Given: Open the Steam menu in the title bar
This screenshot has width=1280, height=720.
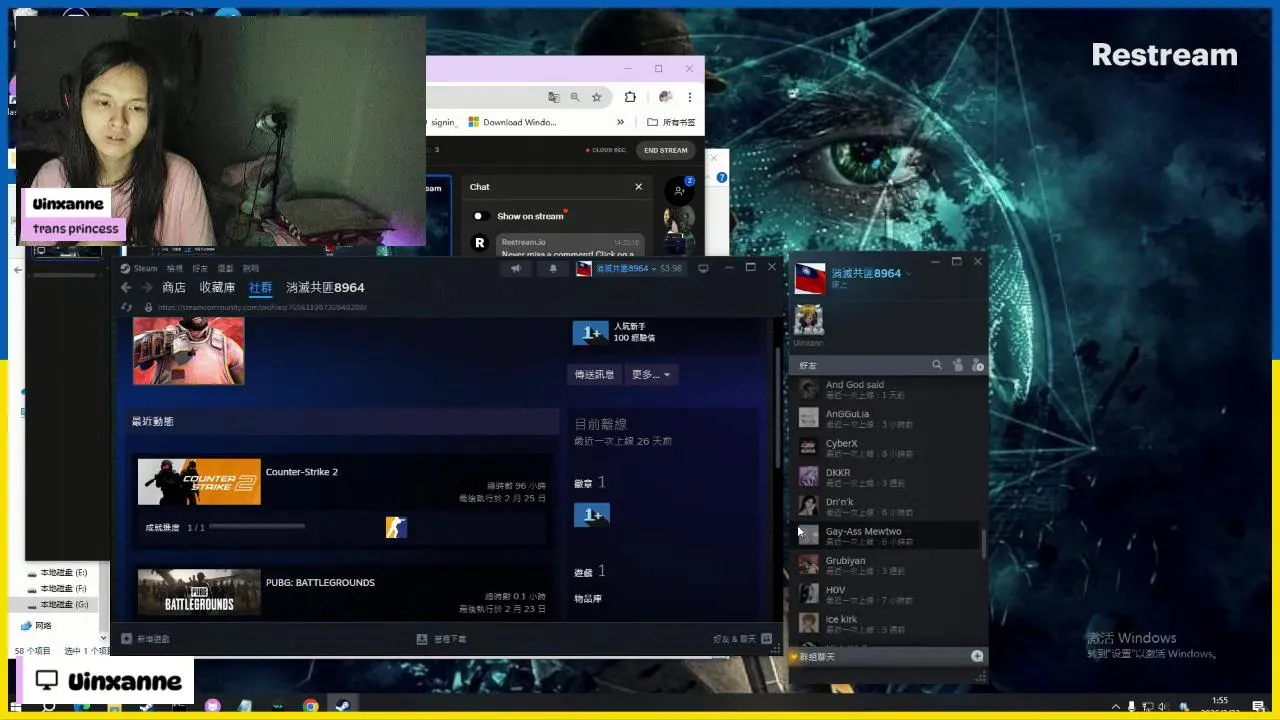Looking at the screenshot, I should tap(140, 268).
